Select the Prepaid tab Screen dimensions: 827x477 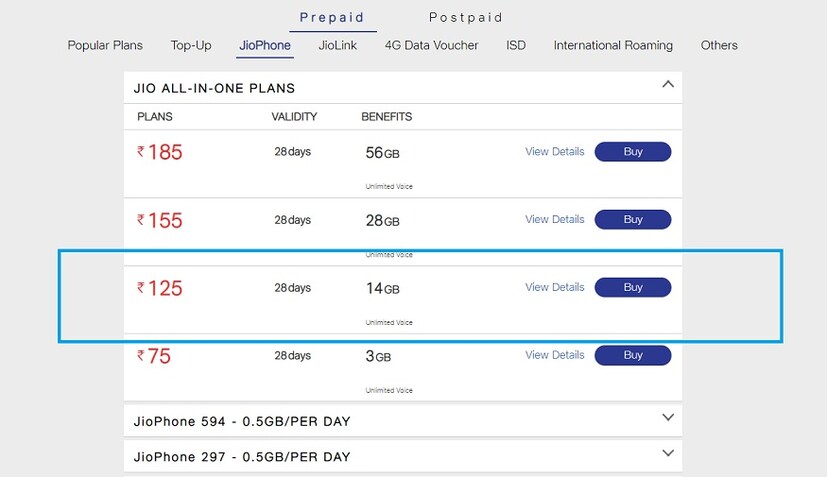pyautogui.click(x=333, y=17)
